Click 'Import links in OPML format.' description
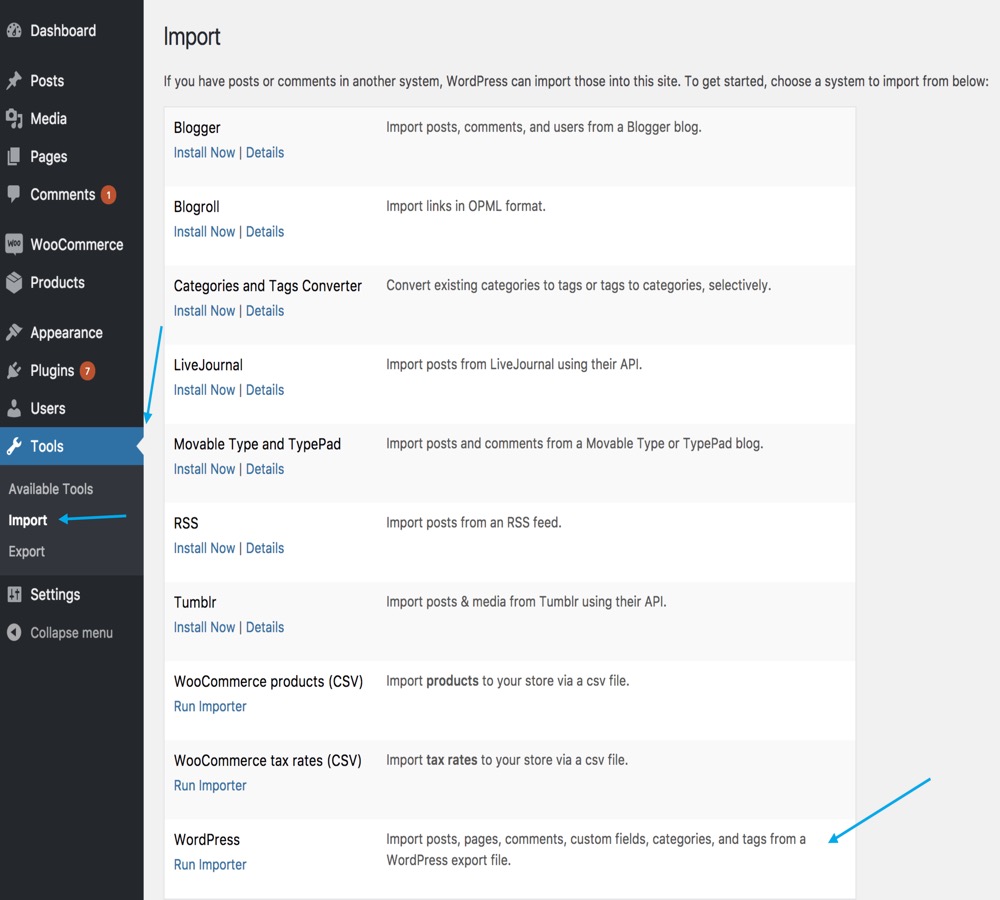The width and height of the screenshot is (1000, 900). [466, 206]
